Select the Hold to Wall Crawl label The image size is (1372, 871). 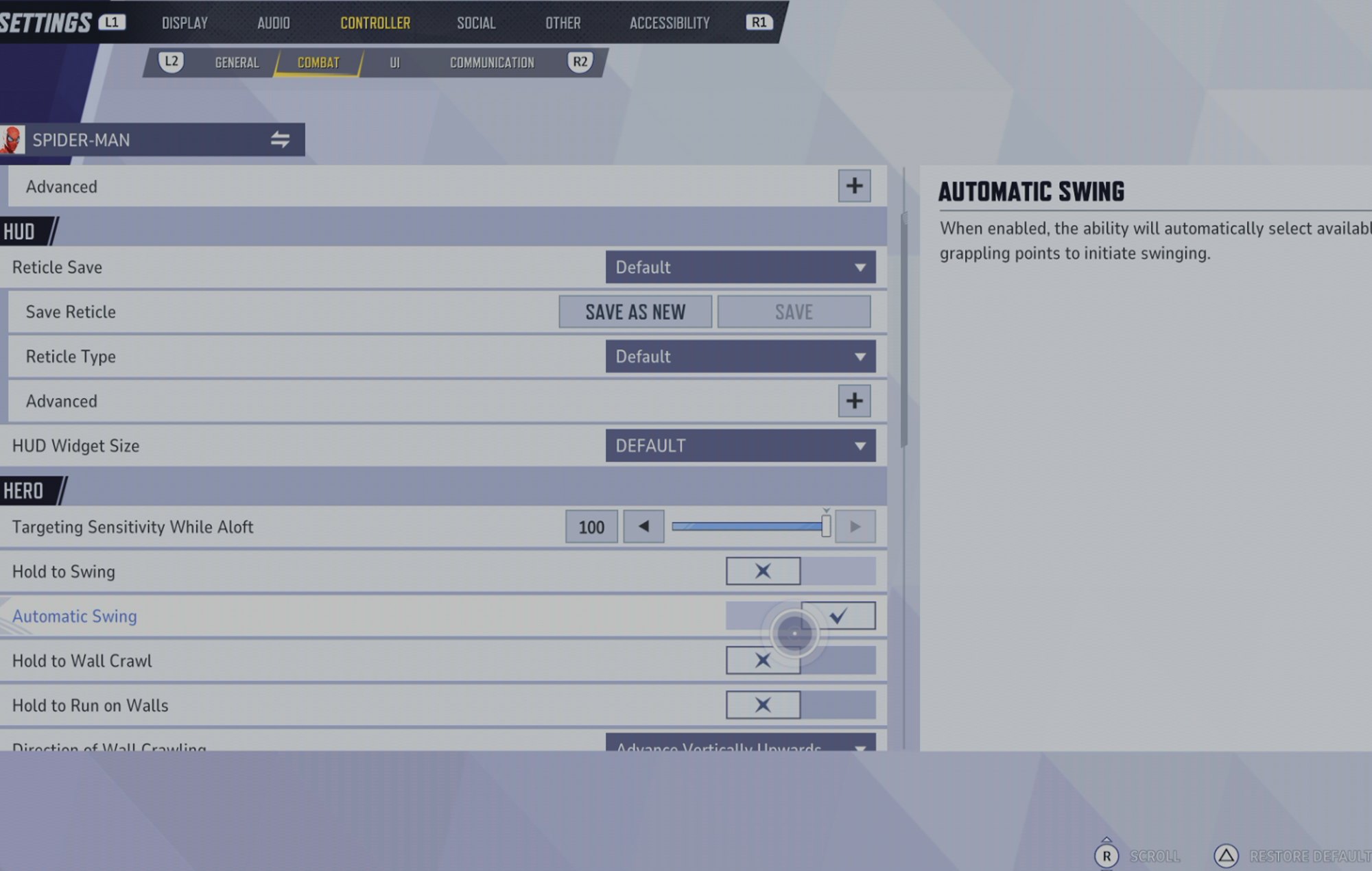(82, 660)
